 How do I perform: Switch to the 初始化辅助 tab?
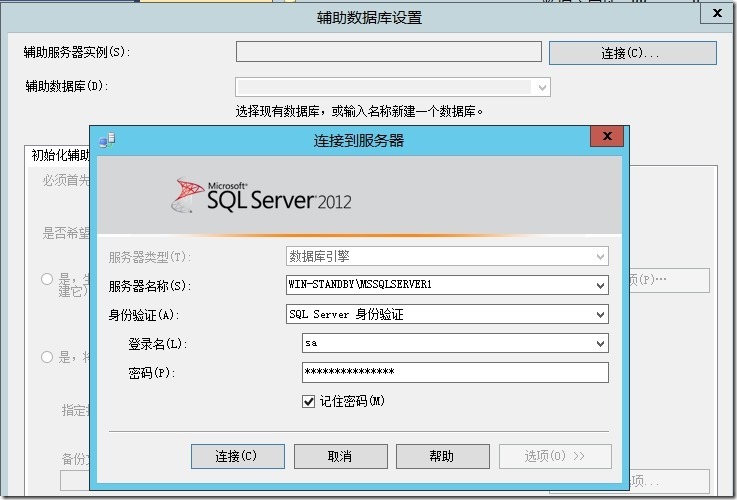pos(60,155)
